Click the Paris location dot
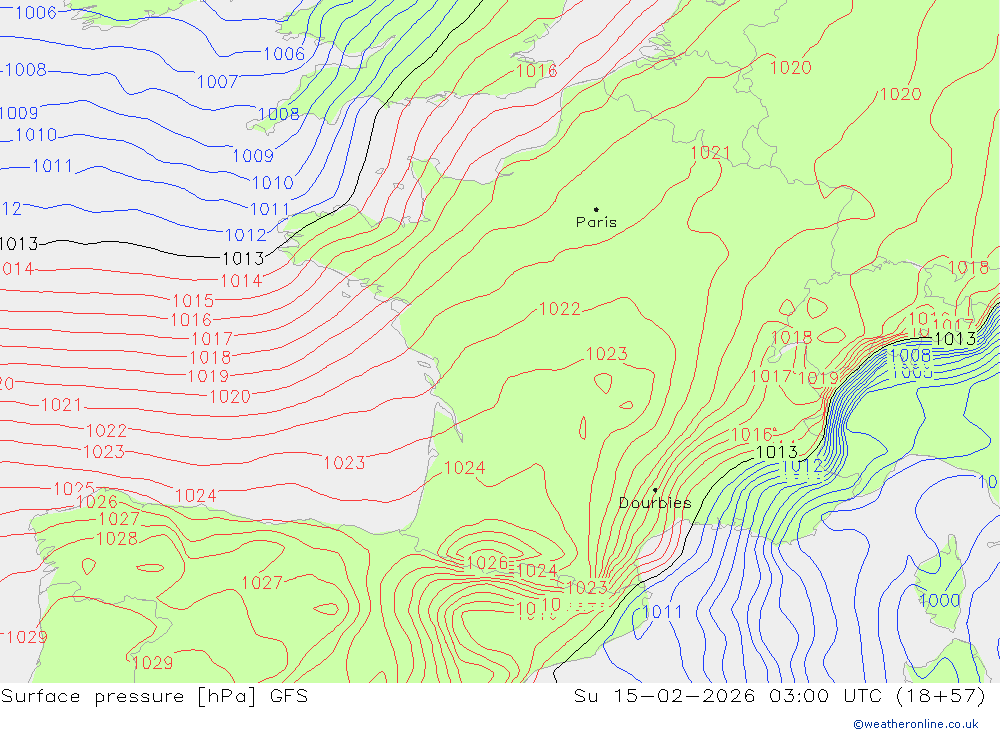The height and width of the screenshot is (733, 1000). pyautogui.click(x=596, y=209)
